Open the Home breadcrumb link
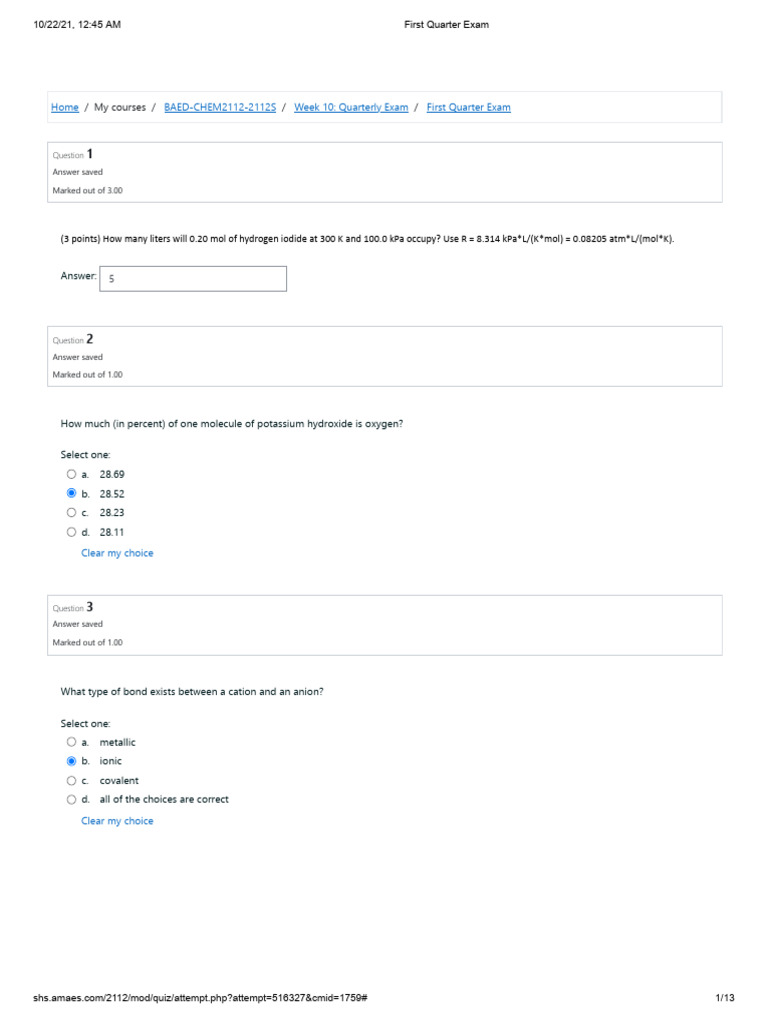The image size is (768, 1024). coord(65,108)
